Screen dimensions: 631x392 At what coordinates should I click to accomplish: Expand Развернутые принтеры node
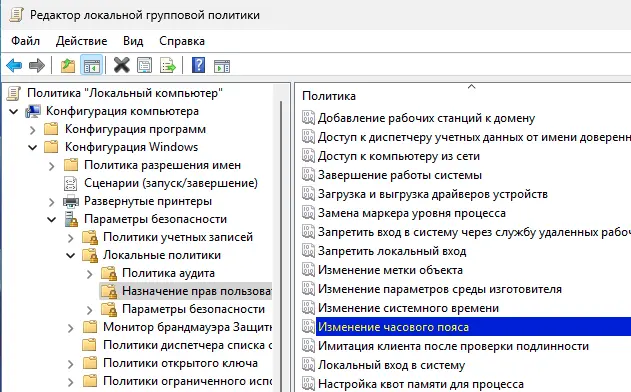click(52, 202)
